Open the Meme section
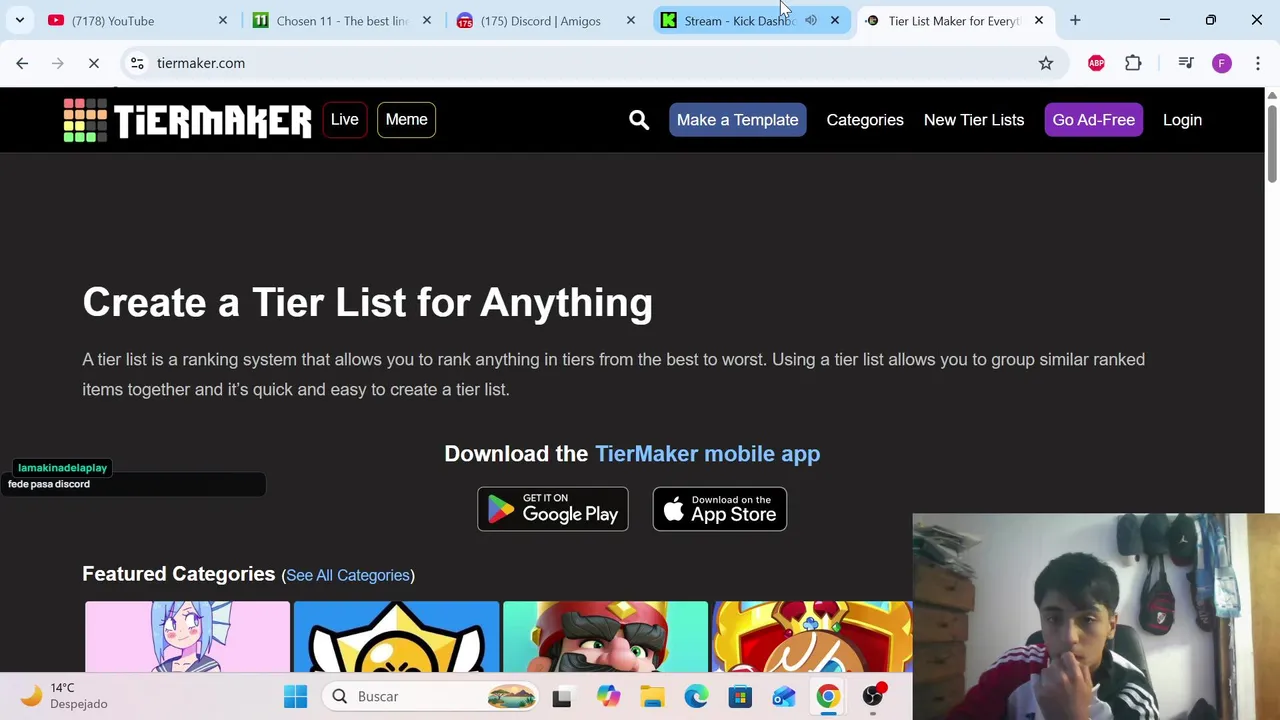This screenshot has height=720, width=1280. (x=406, y=120)
